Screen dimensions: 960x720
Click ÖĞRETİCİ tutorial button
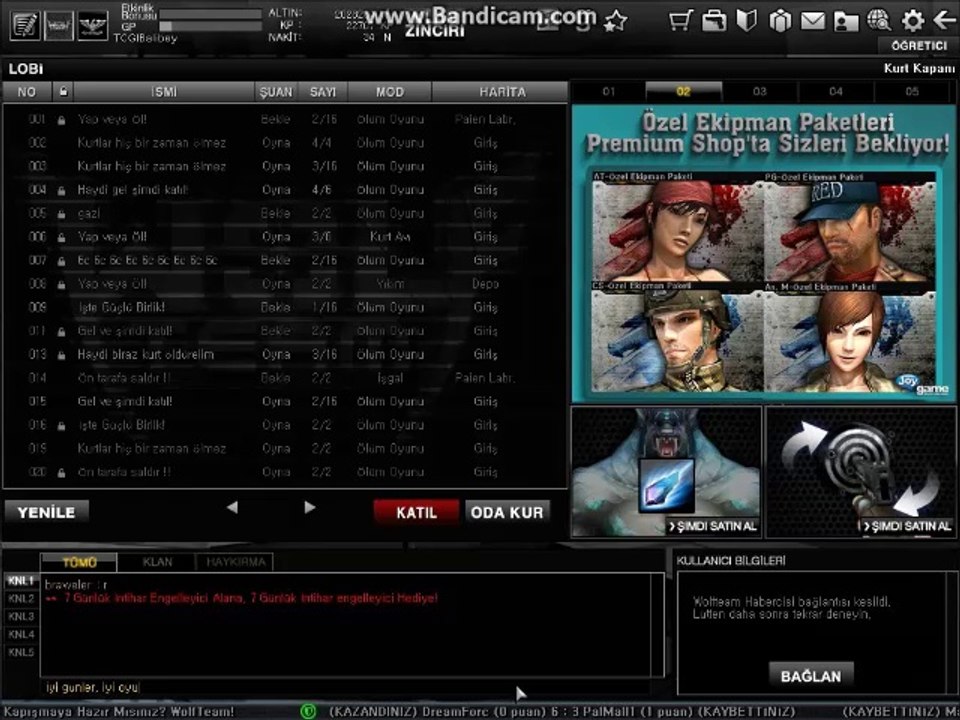[x=919, y=45]
